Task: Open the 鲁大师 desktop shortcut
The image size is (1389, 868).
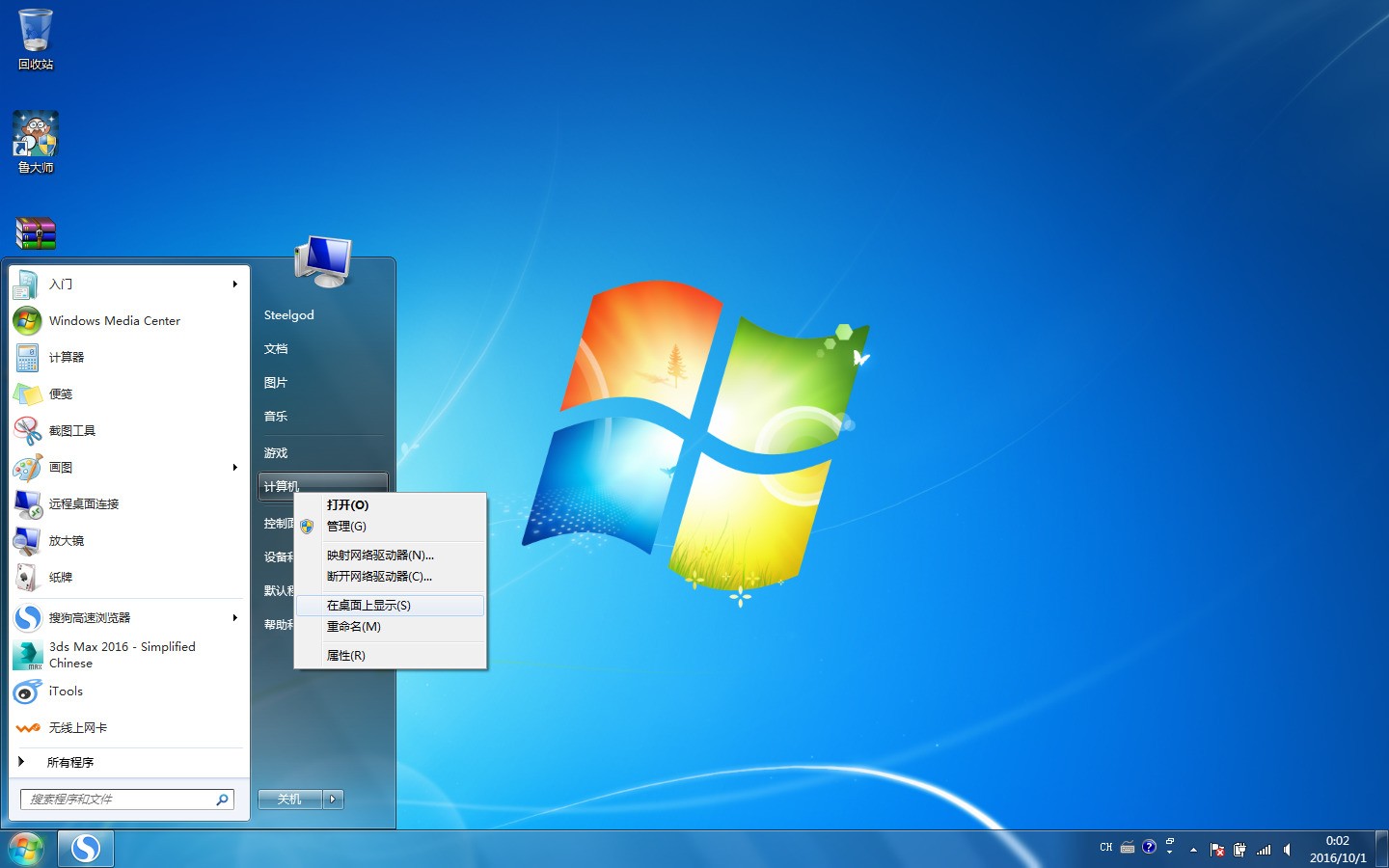Action: pos(36,142)
